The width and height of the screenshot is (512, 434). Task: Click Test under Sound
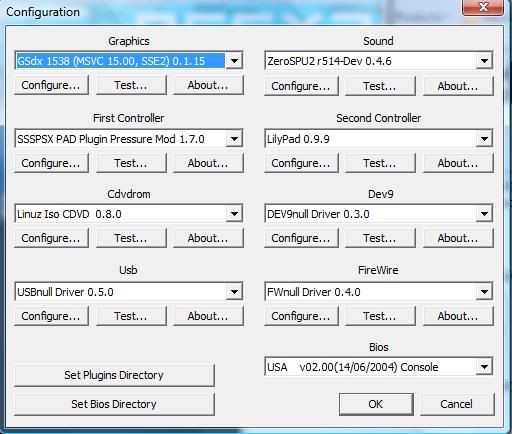(380, 86)
